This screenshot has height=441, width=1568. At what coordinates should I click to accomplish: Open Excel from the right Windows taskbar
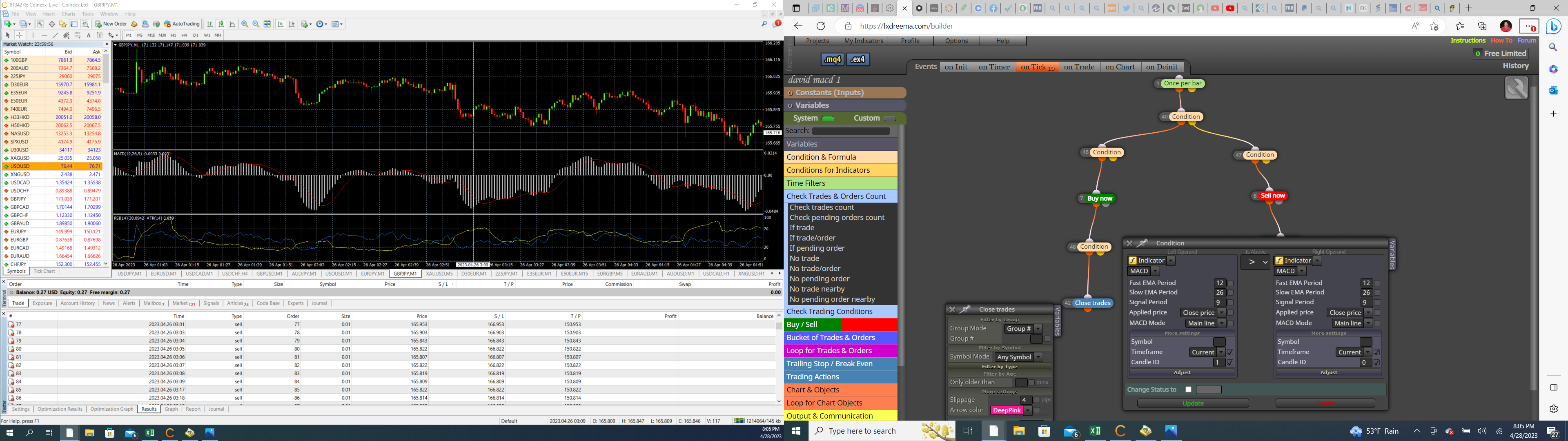[1095, 431]
